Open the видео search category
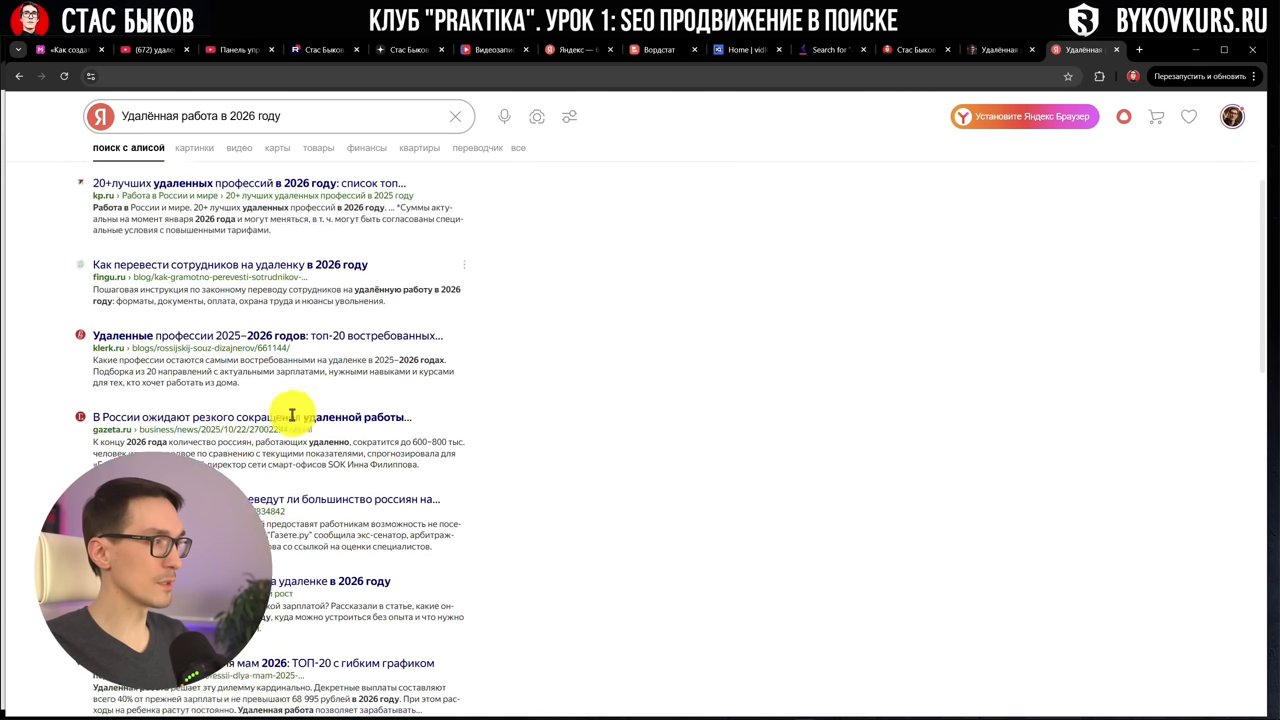 coord(239,148)
